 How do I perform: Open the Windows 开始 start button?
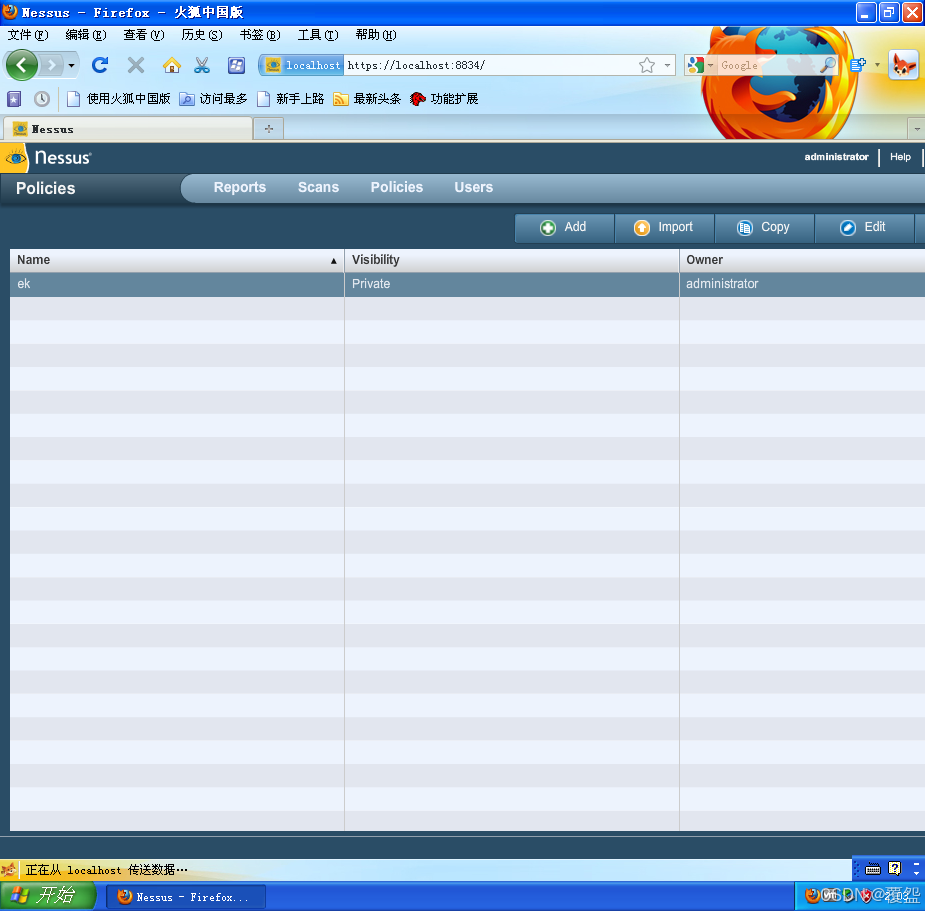pos(48,896)
